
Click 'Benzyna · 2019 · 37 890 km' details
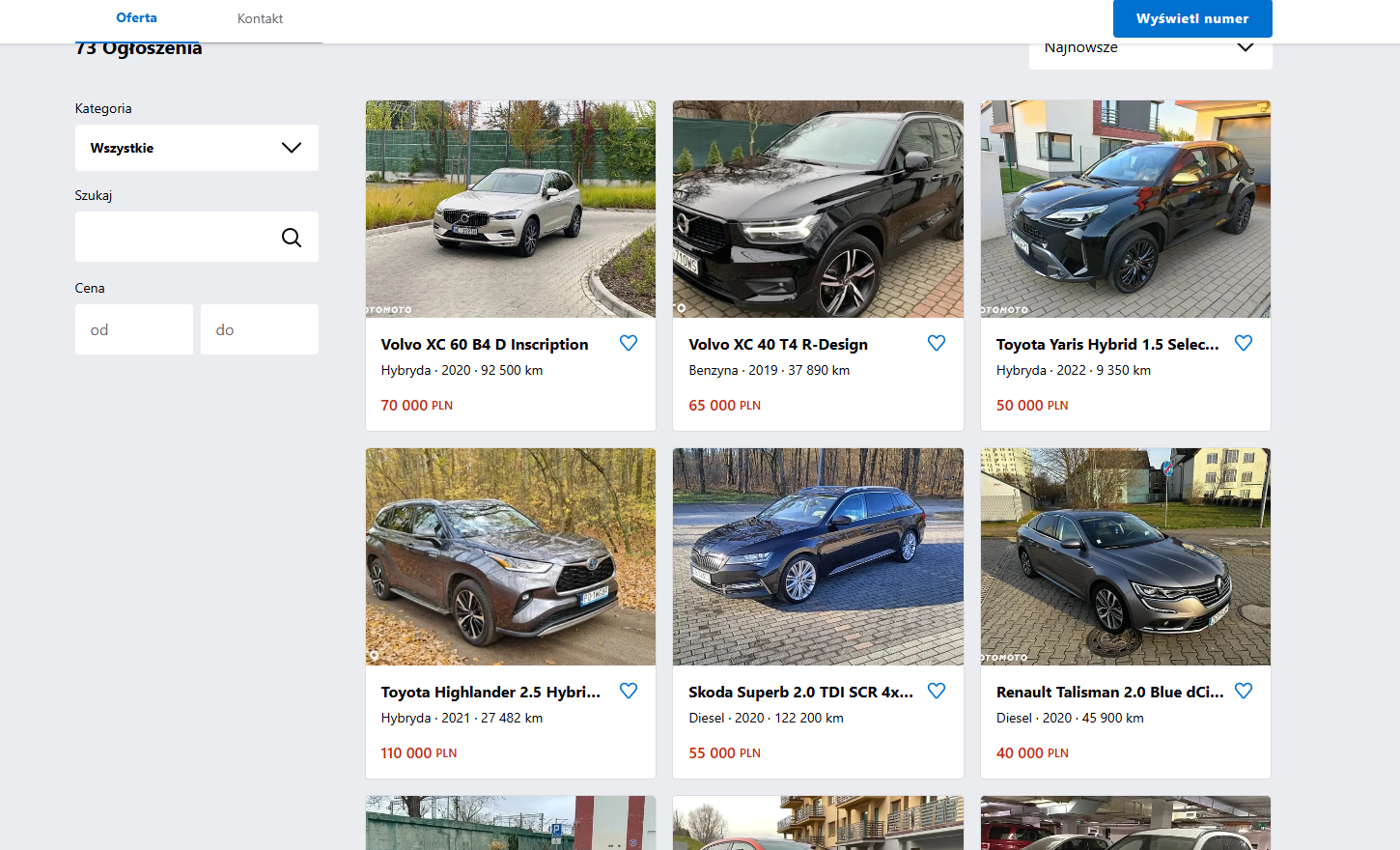[770, 371]
